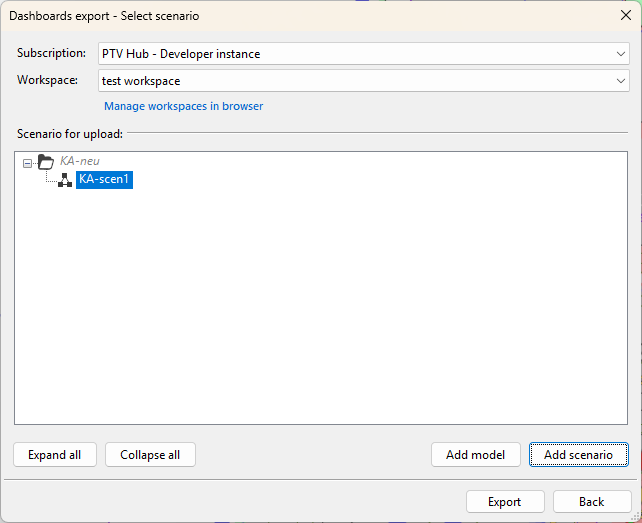Open the Subscription dropdown arrow

click(x=621, y=54)
